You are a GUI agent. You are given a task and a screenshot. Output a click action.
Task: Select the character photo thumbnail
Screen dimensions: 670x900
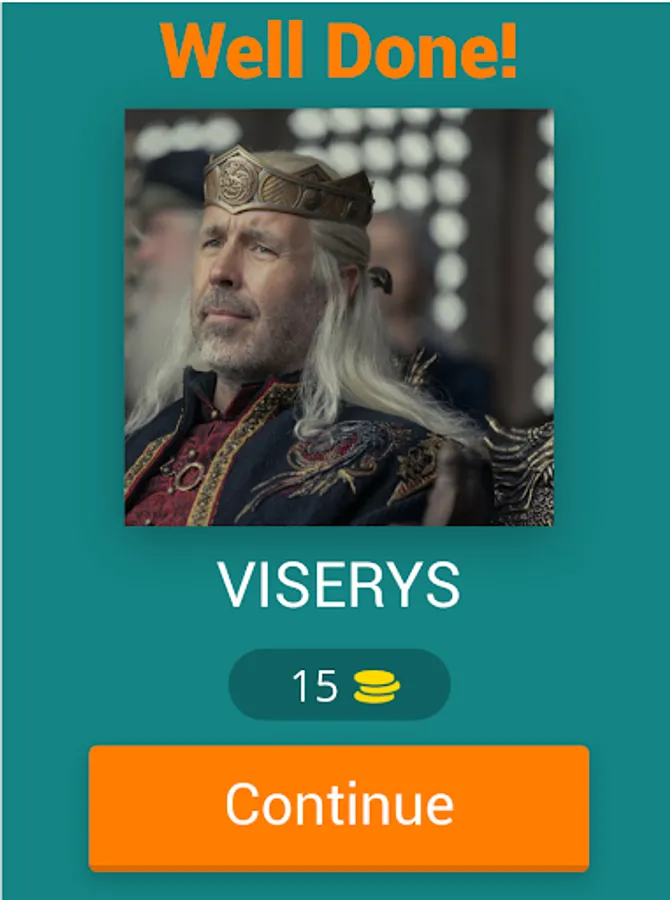click(339, 317)
